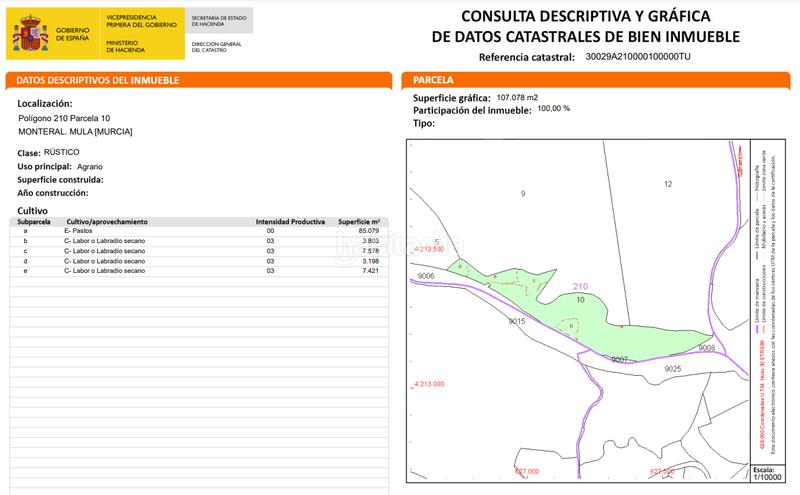Click parcel 9025 on the map
The width and height of the screenshot is (800, 495).
(672, 369)
